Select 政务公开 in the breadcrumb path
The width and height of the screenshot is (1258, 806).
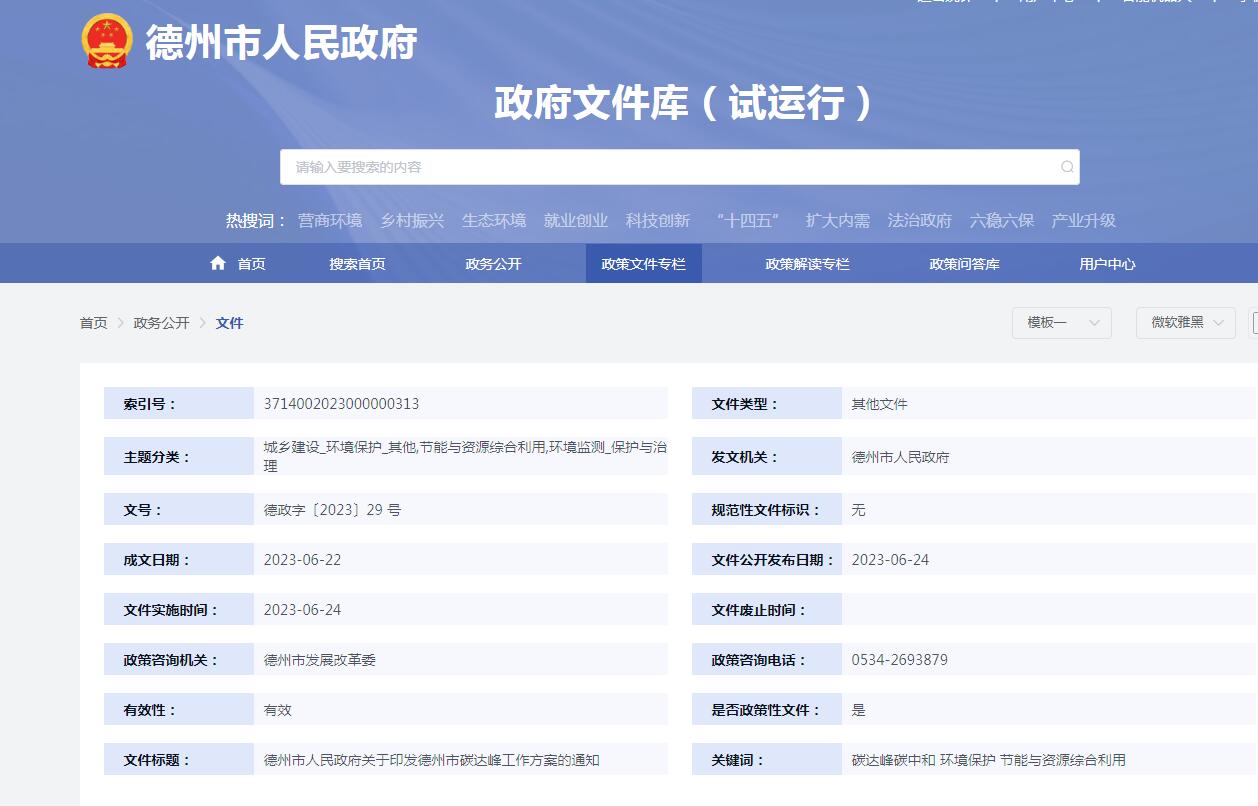[x=160, y=323]
